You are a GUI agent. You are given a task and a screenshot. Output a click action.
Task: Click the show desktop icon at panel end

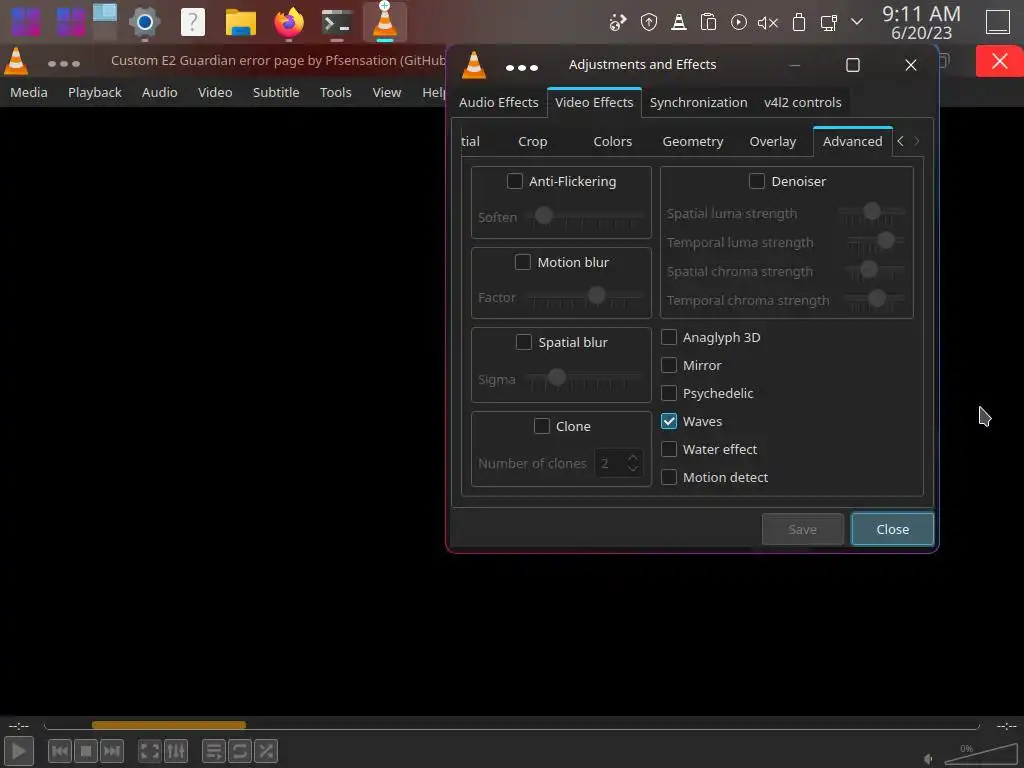pyautogui.click(x=997, y=22)
